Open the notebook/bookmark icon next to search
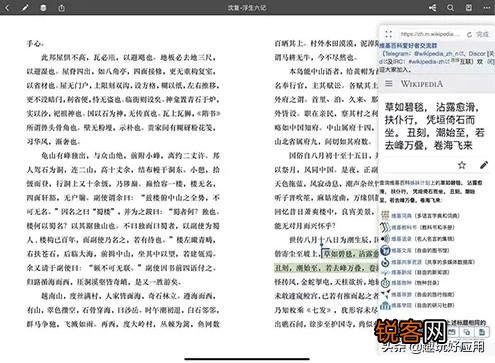Screen dimensions: 495x363 [469, 7]
